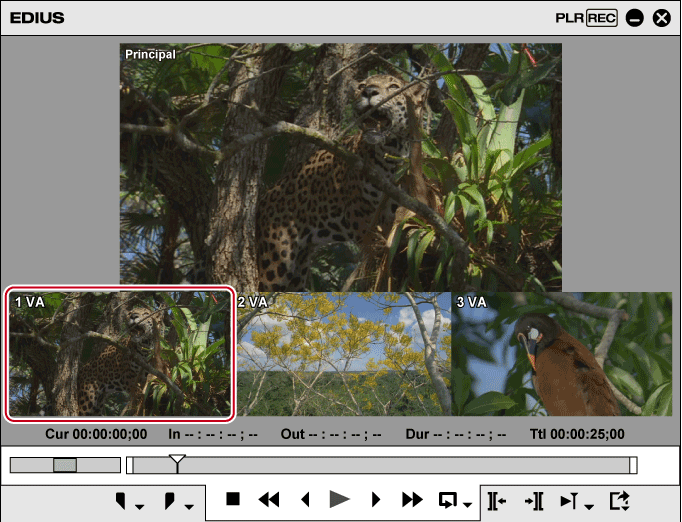Screen dimensions: 682x522
Task: Open the Set Out point dropdown
Action: pyautogui.click(x=188, y=505)
